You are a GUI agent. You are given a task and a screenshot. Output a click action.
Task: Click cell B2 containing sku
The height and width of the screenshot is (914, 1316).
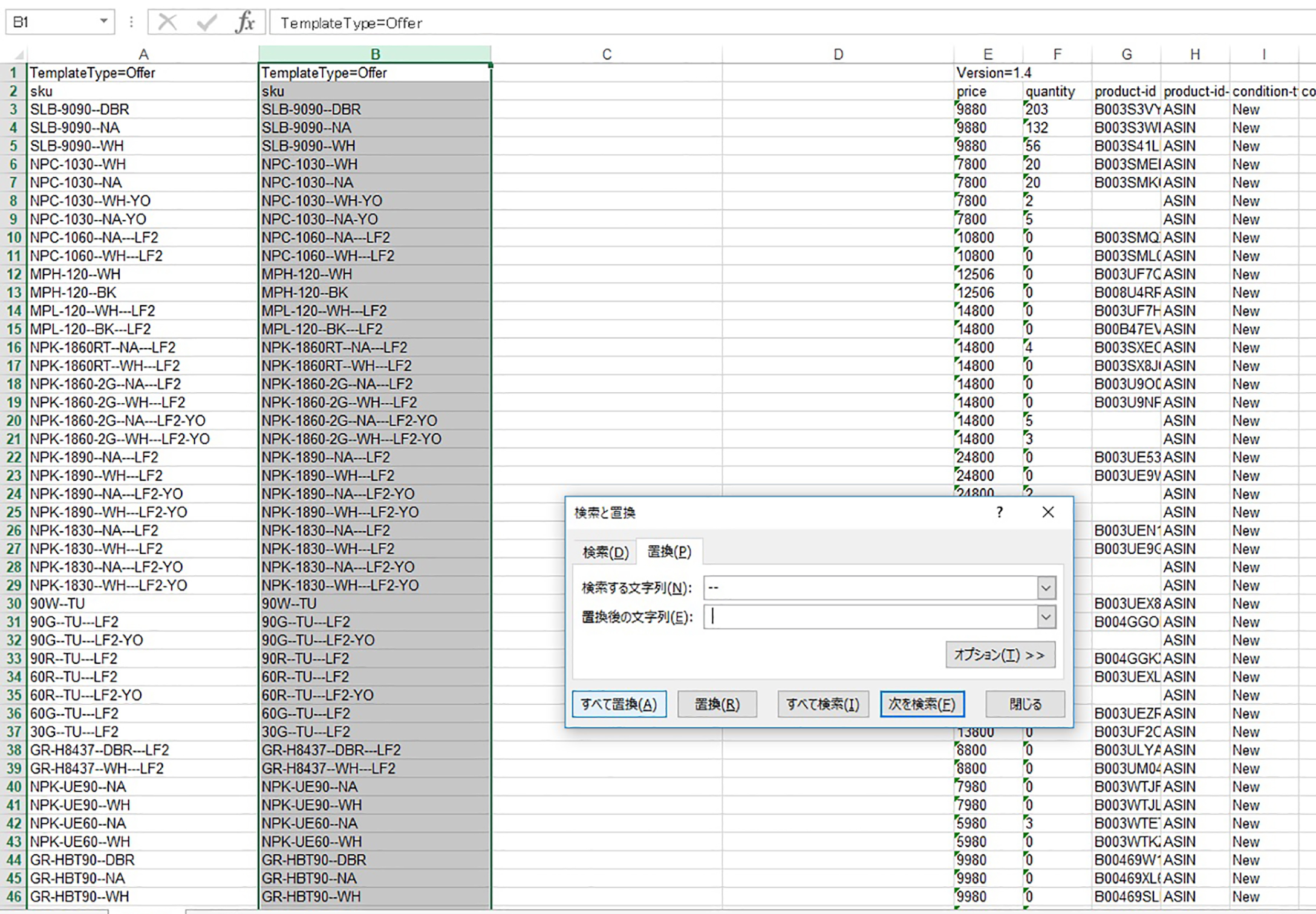click(375, 91)
